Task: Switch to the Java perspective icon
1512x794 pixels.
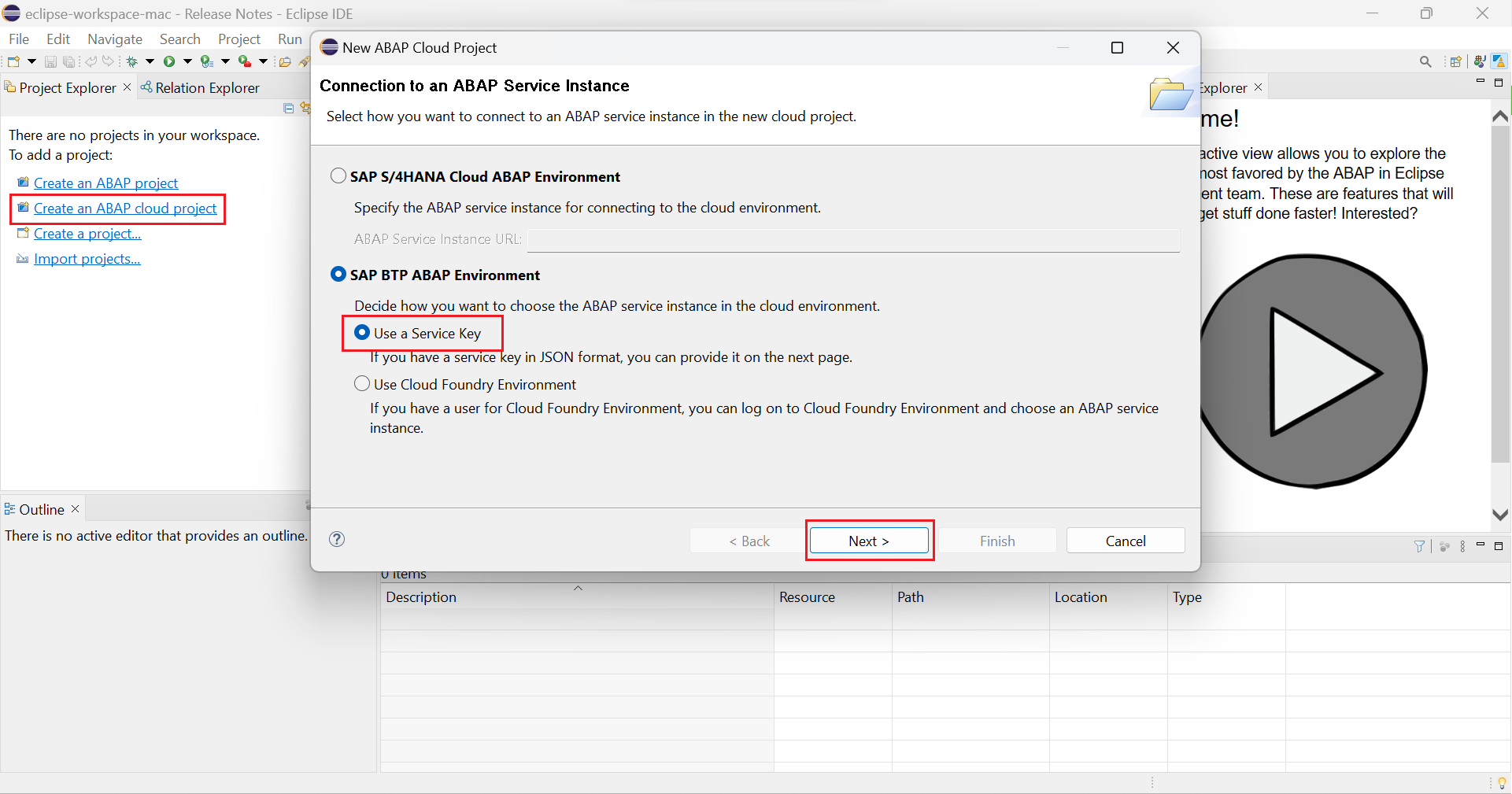Action: pyautogui.click(x=1480, y=61)
